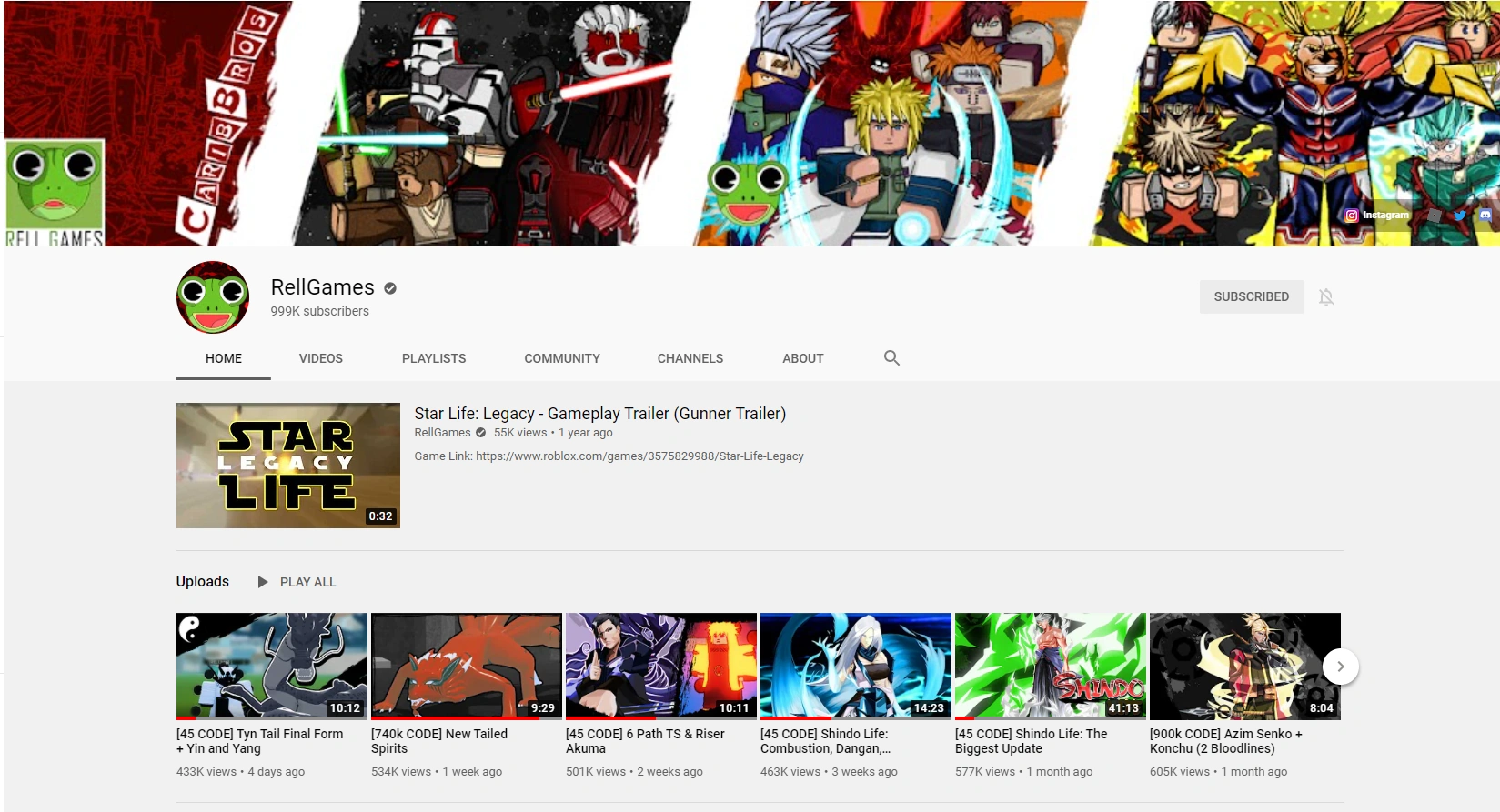1500x812 pixels.
Task: Play the 41:13 Biggest Update thumbnail
Action: click(x=1051, y=667)
